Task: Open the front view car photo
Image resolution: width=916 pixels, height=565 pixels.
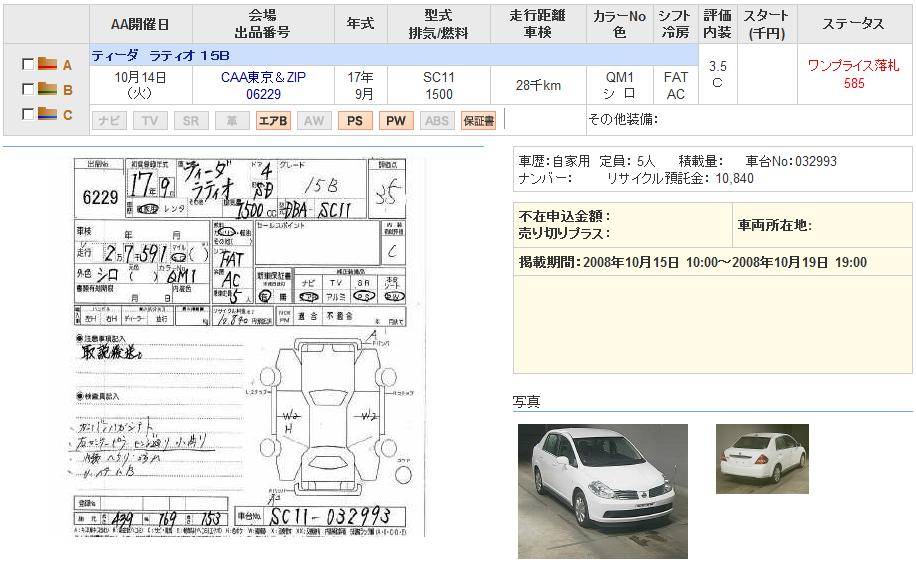Action: point(603,491)
